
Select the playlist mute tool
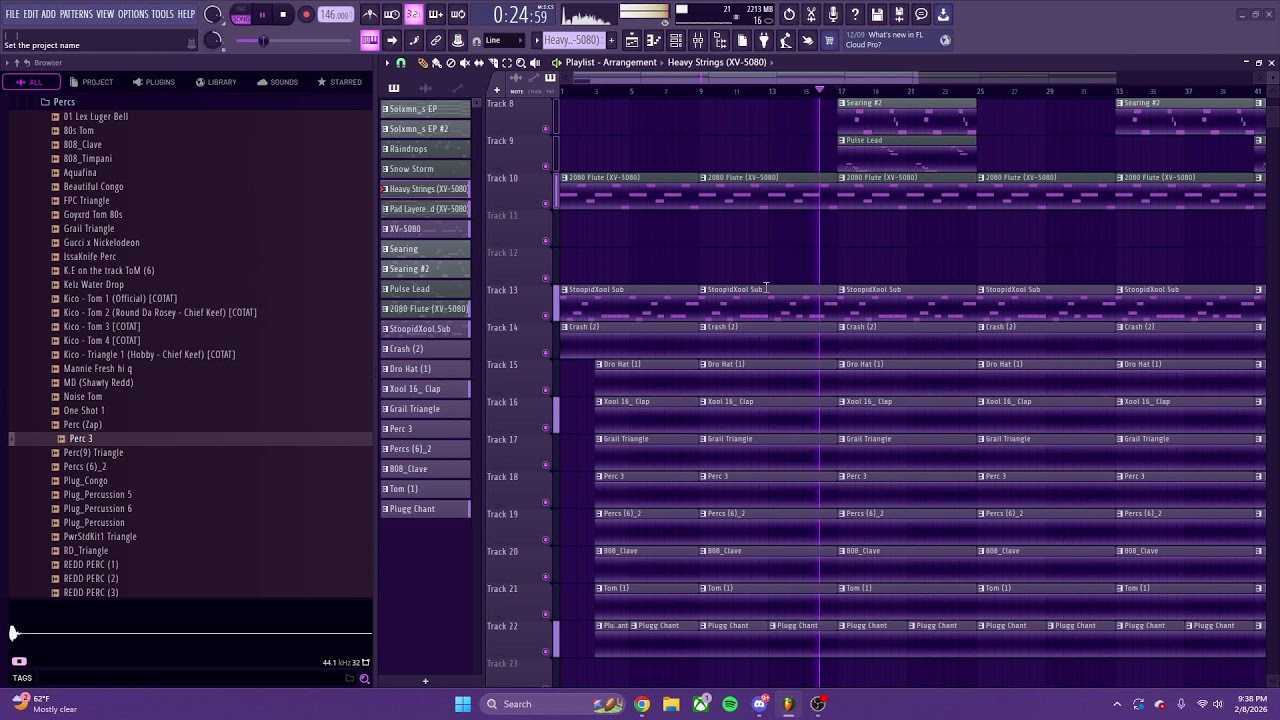coord(464,63)
